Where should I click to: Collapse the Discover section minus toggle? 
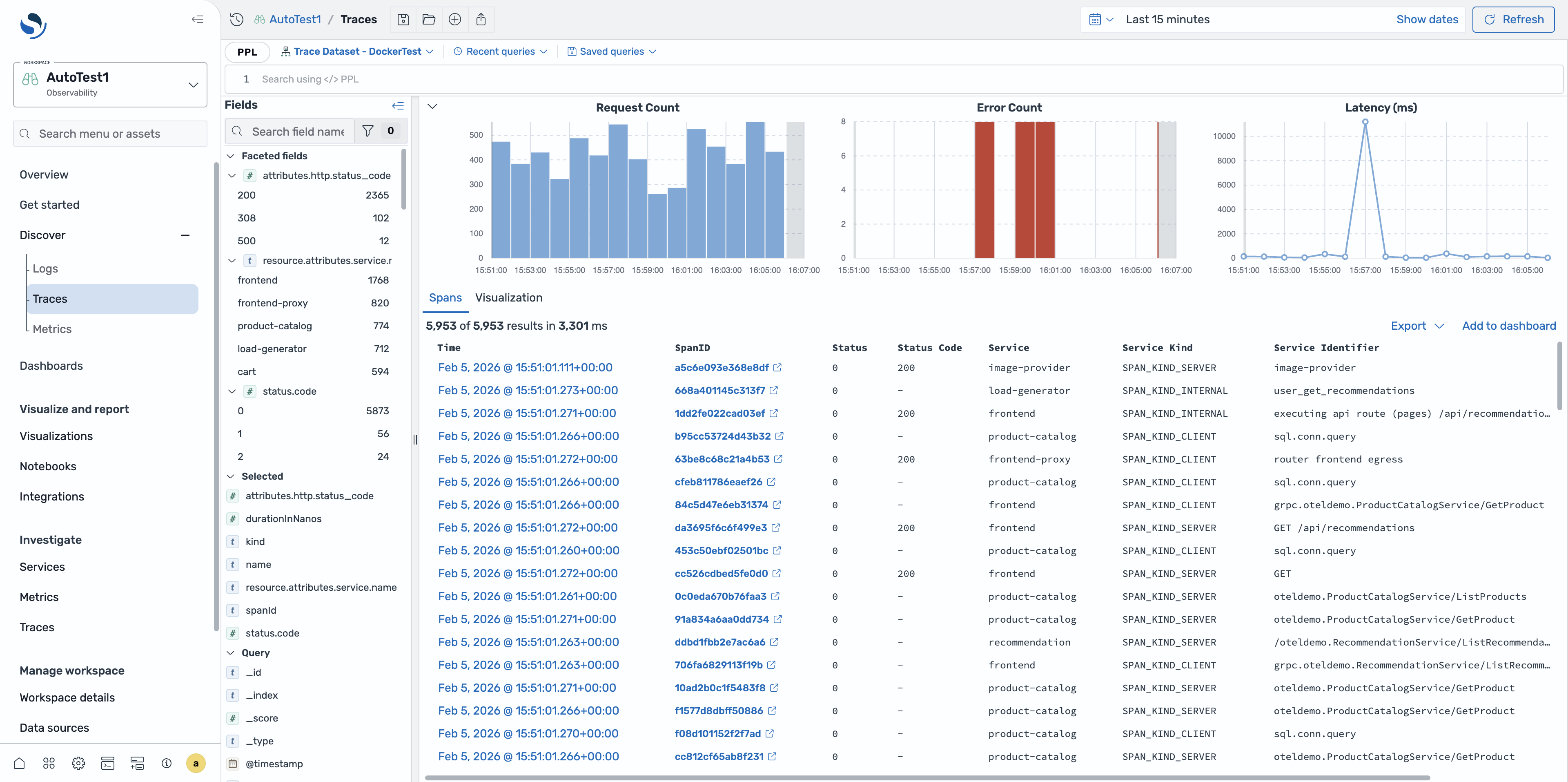[185, 235]
